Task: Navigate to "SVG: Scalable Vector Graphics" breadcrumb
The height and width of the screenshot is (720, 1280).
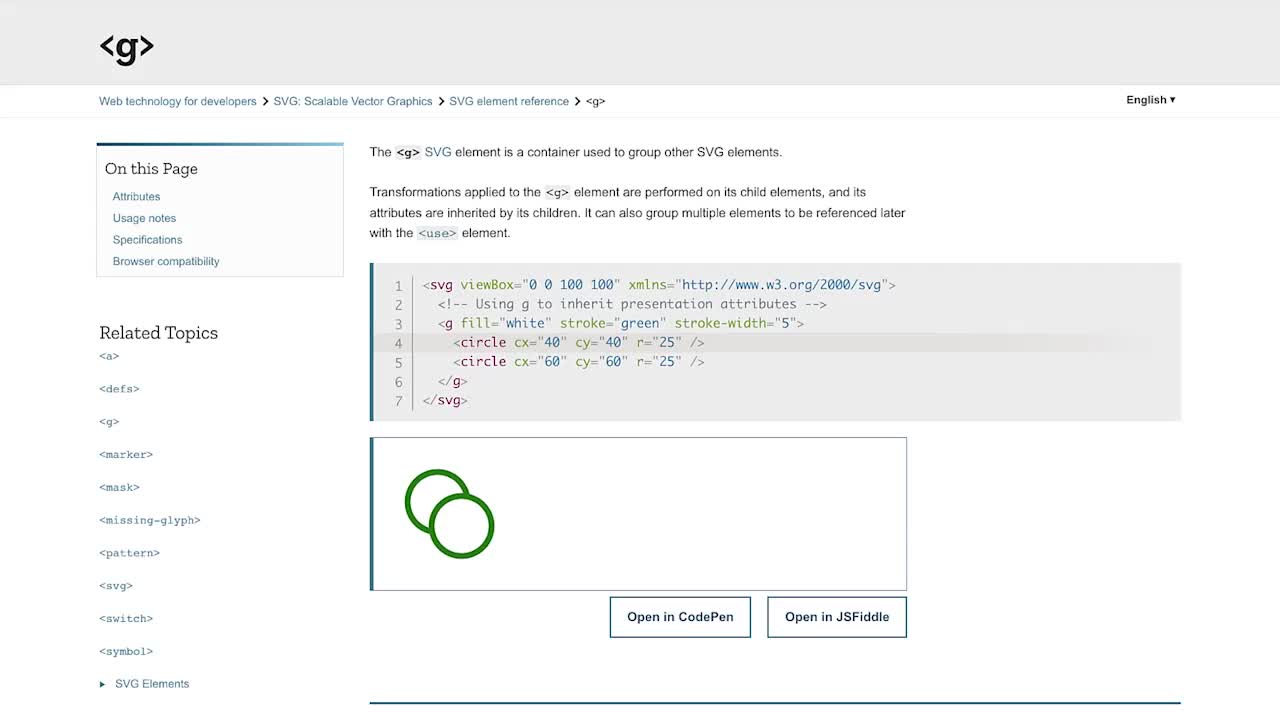Action: [353, 101]
